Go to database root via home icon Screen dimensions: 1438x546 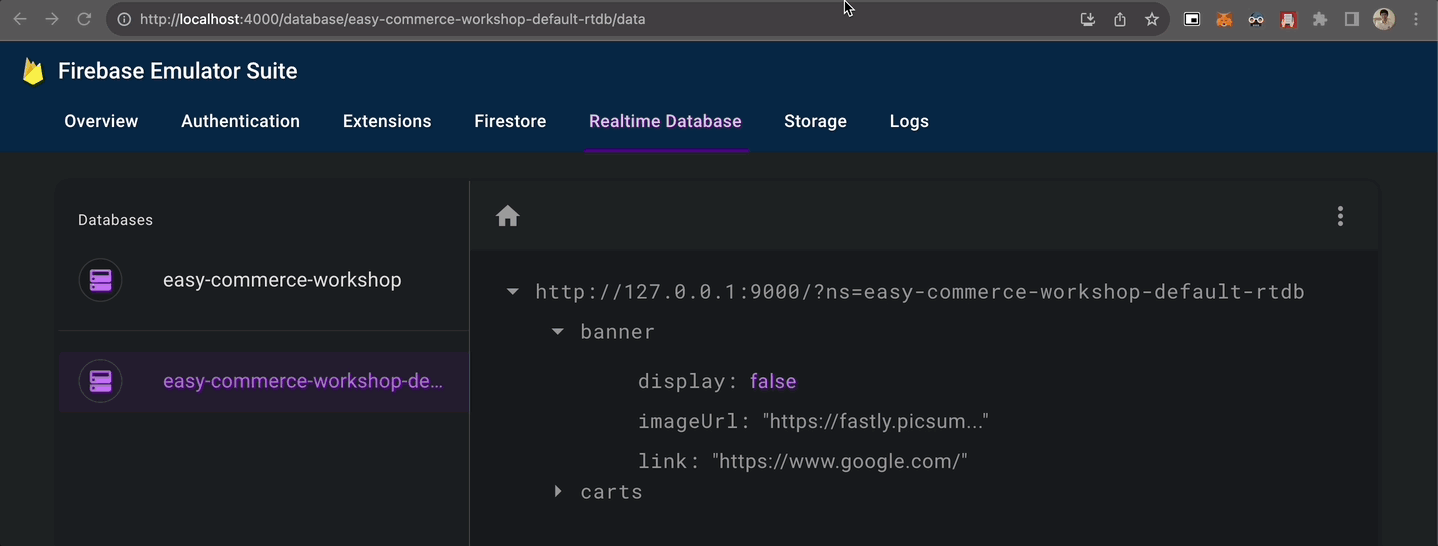pos(508,216)
